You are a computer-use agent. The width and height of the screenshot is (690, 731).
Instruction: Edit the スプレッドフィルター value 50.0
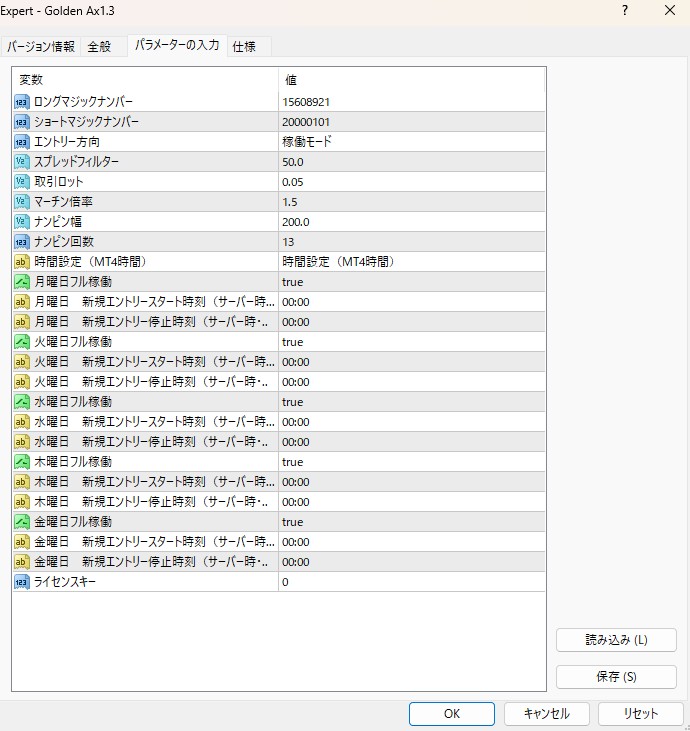(412, 162)
